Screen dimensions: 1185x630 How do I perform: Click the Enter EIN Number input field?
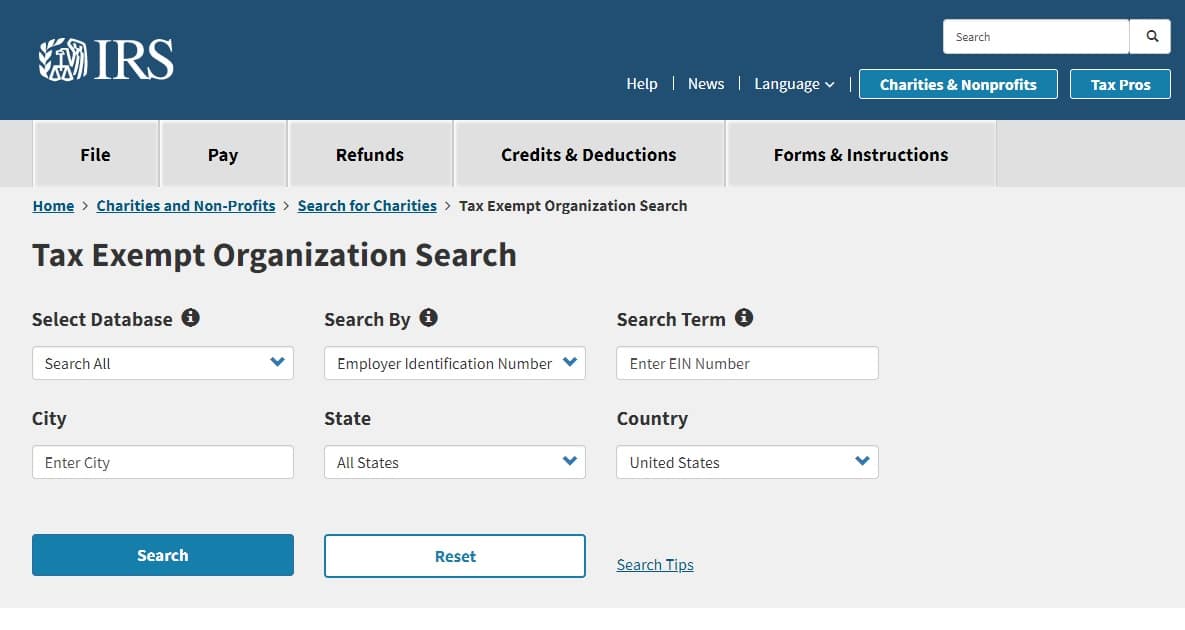[746, 363]
